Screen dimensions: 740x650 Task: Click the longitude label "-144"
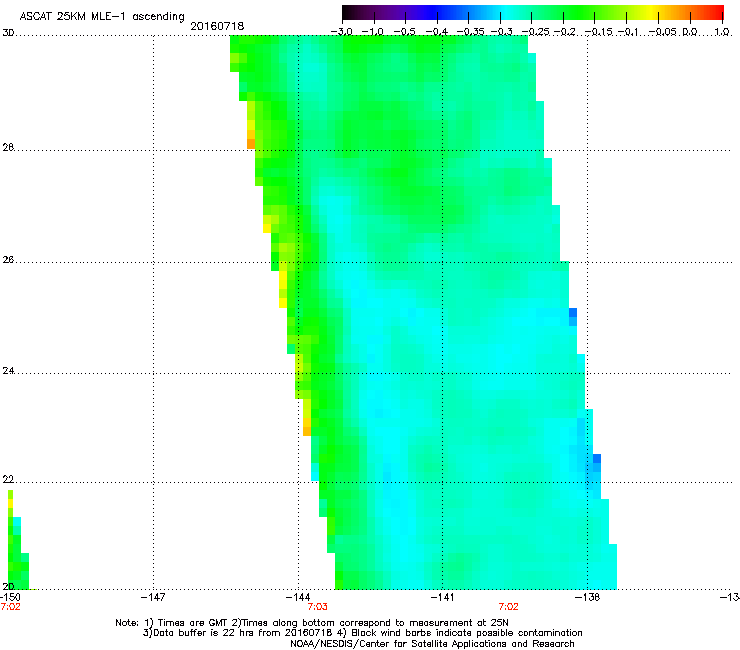(298, 597)
